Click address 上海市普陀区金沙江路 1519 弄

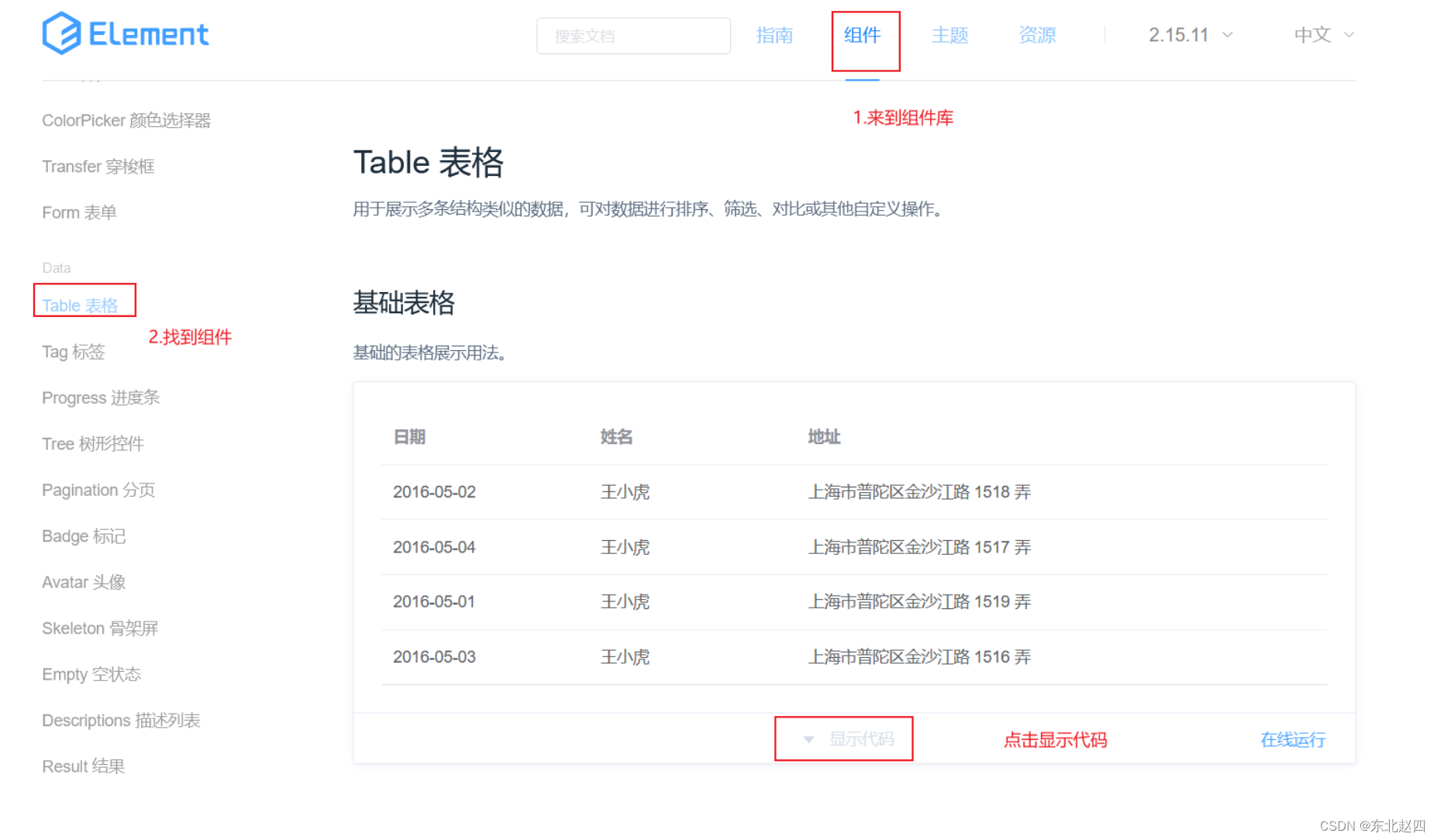pyautogui.click(x=919, y=601)
